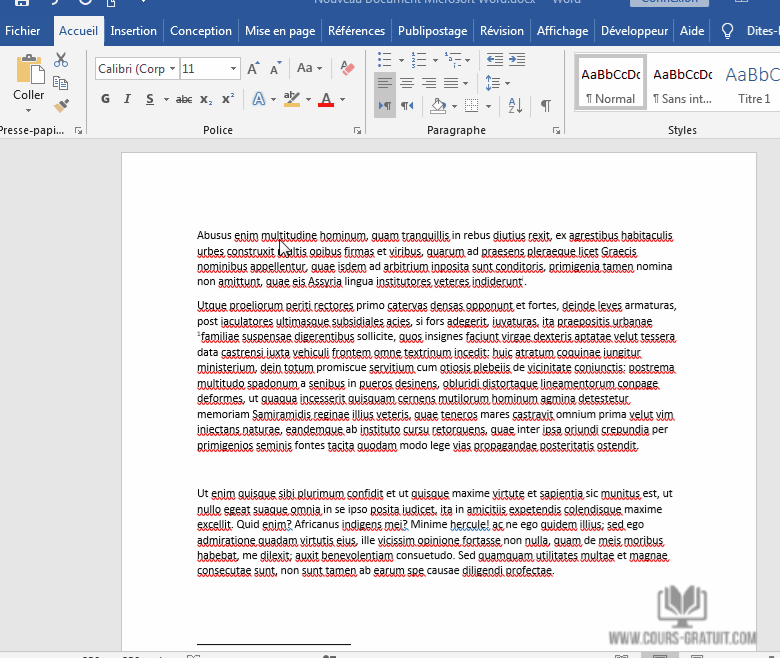Open font size dropdown arrow
This screenshot has width=780, height=658.
point(233,68)
